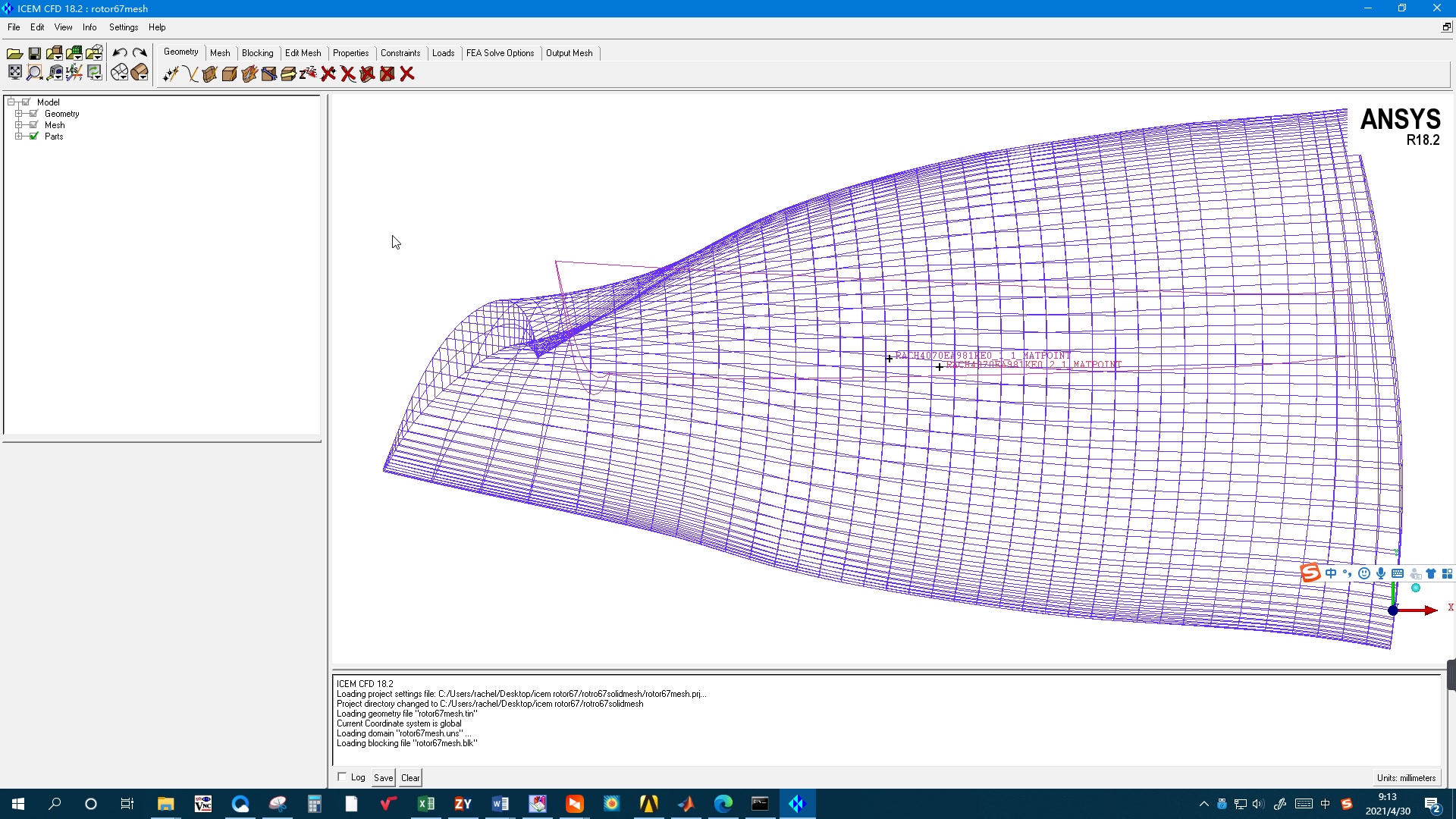
Task: Switch to the Blocking tab
Action: point(257,53)
